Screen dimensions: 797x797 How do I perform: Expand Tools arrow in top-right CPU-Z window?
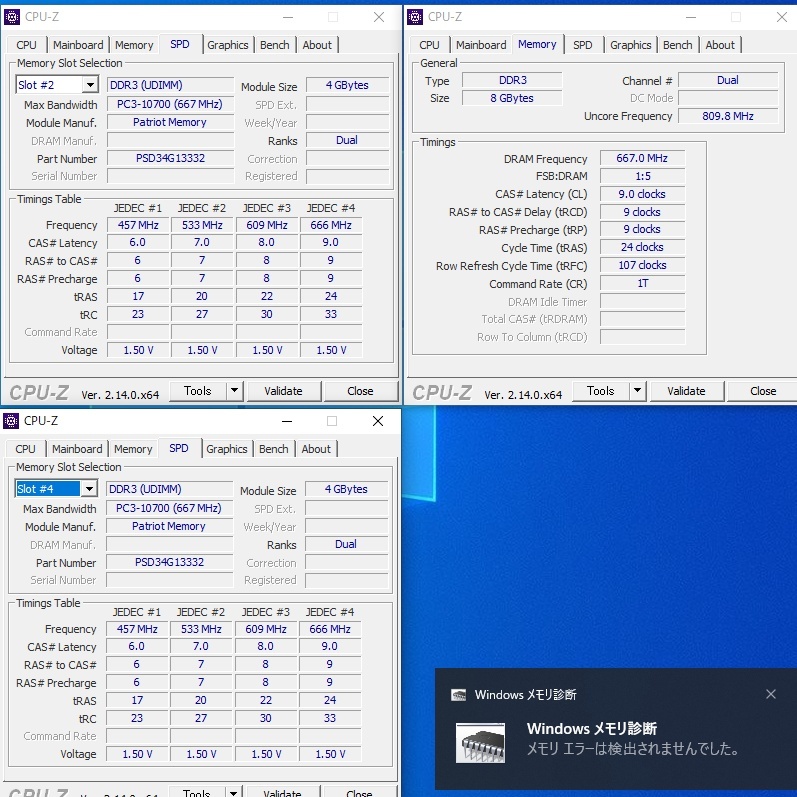637,391
